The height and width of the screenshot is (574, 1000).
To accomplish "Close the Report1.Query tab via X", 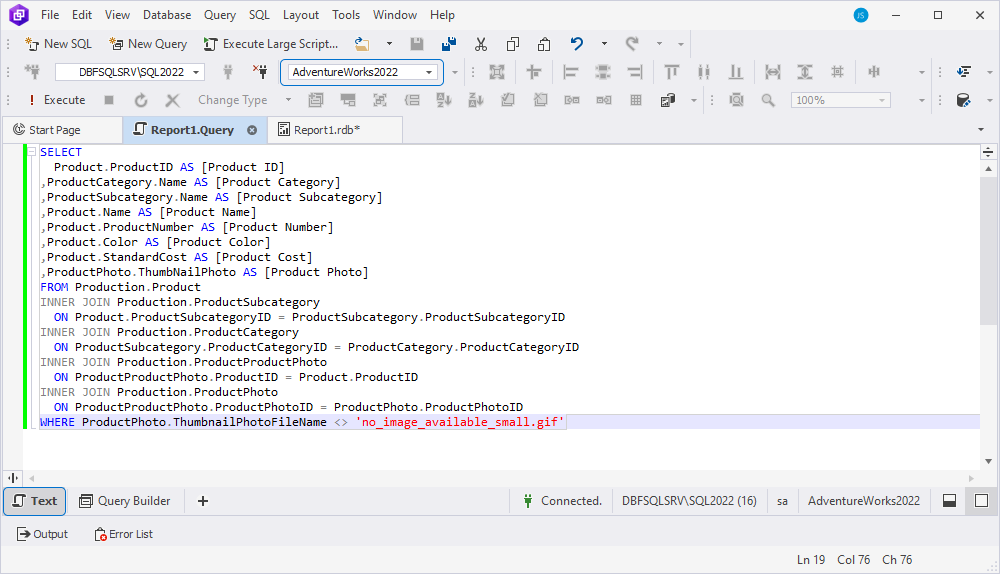I will 253,130.
